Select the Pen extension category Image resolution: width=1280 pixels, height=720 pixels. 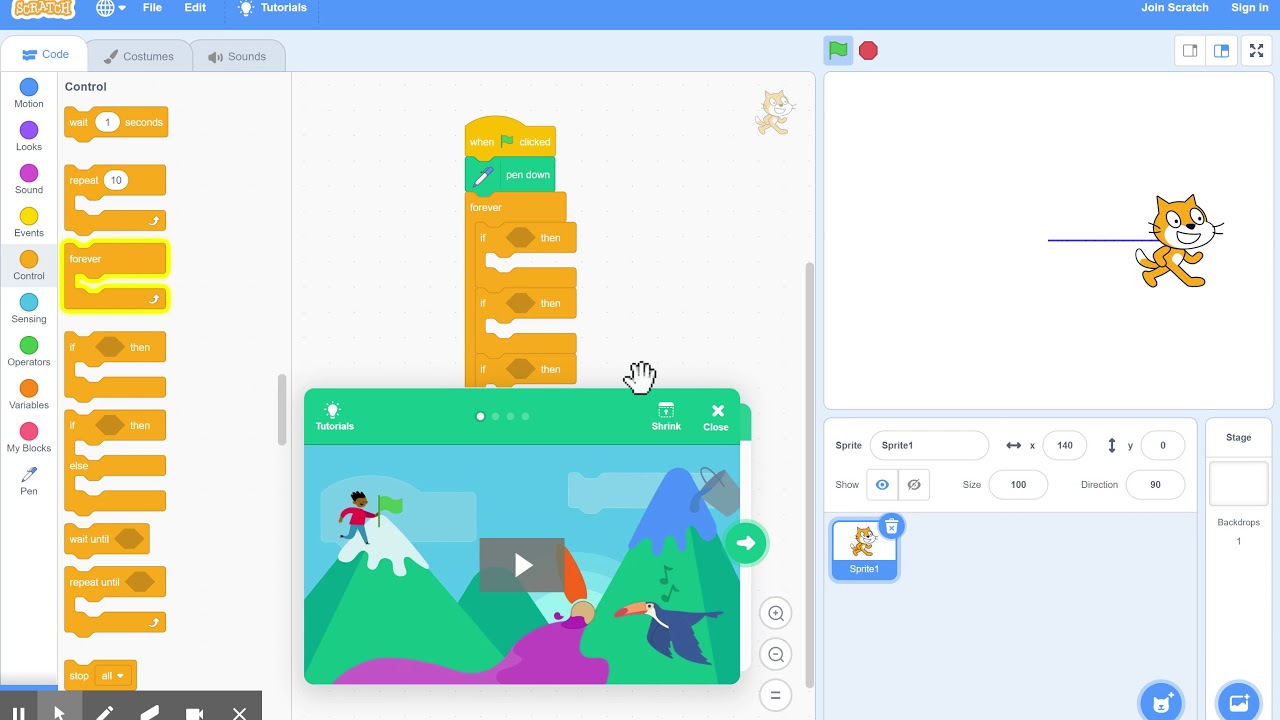[x=29, y=481]
